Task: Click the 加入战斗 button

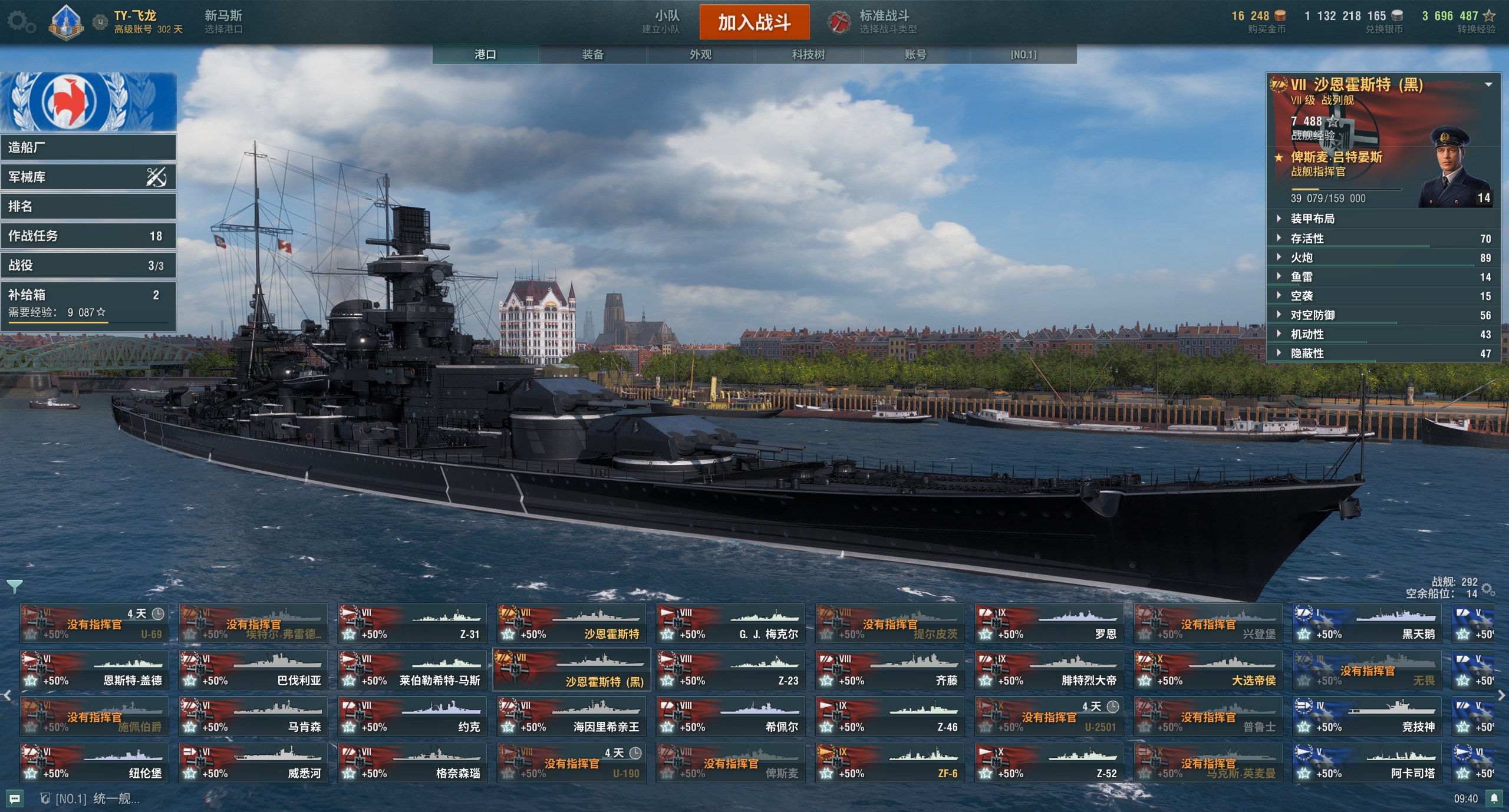Action: (x=754, y=22)
